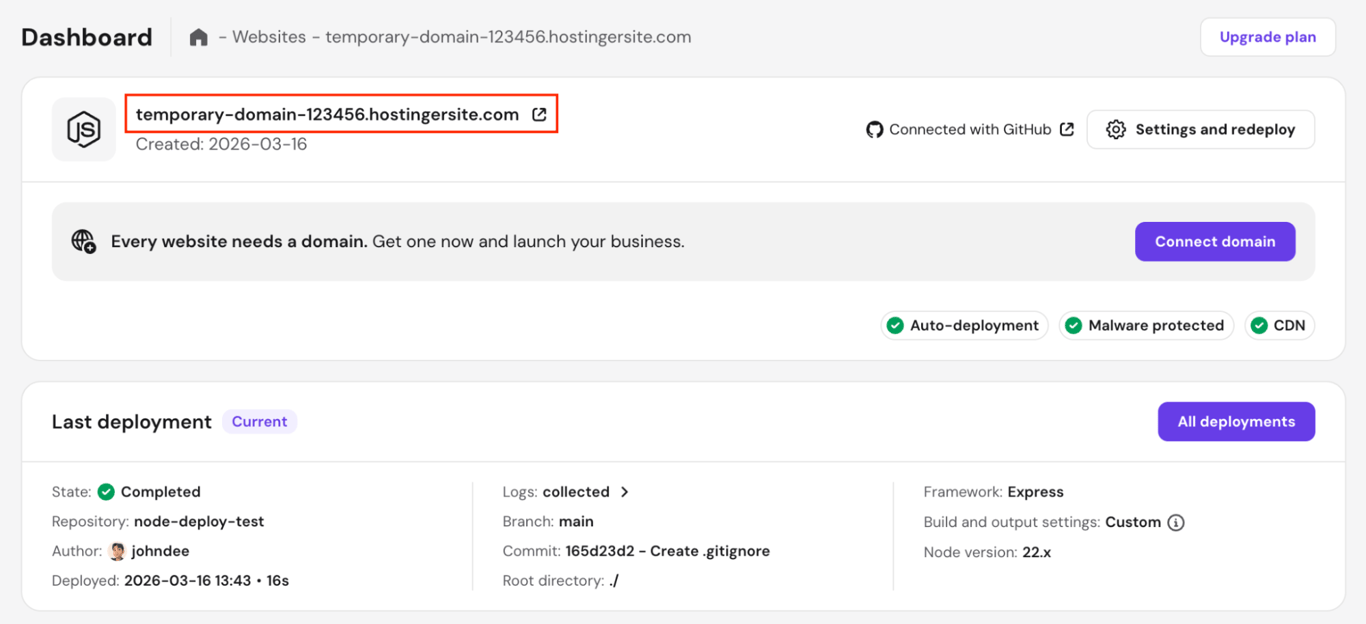Screen dimensions: 1366x624
Task: Click the gear icon in Settings and redeploy
Action: coord(1116,129)
